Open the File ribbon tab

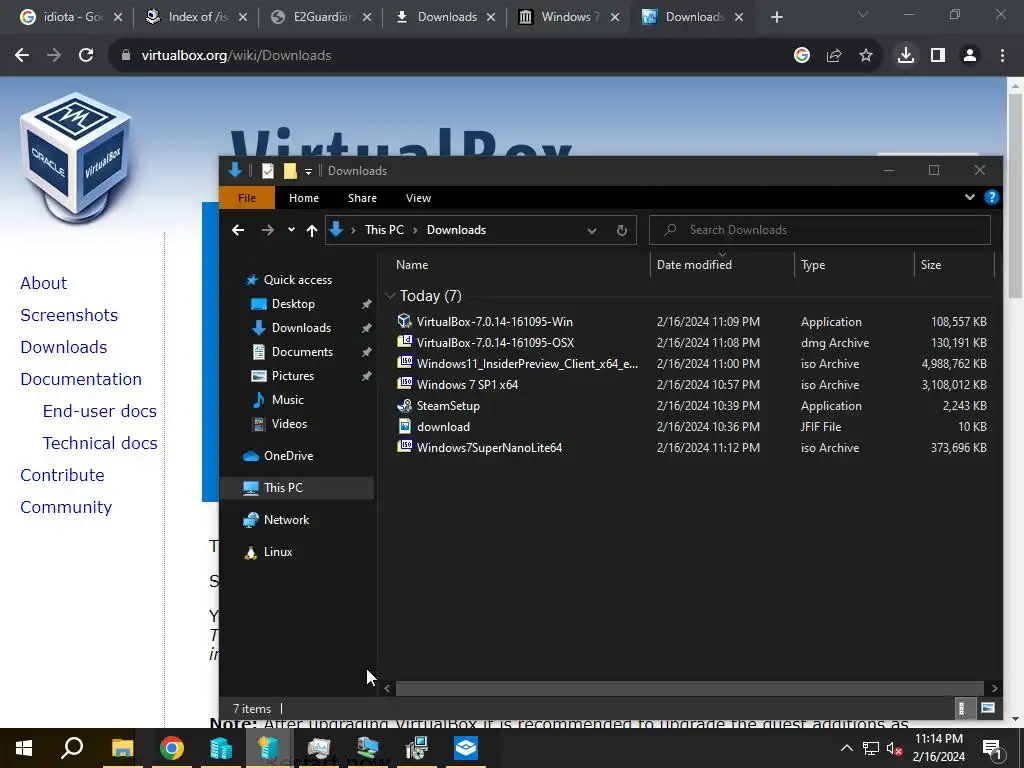(x=247, y=198)
